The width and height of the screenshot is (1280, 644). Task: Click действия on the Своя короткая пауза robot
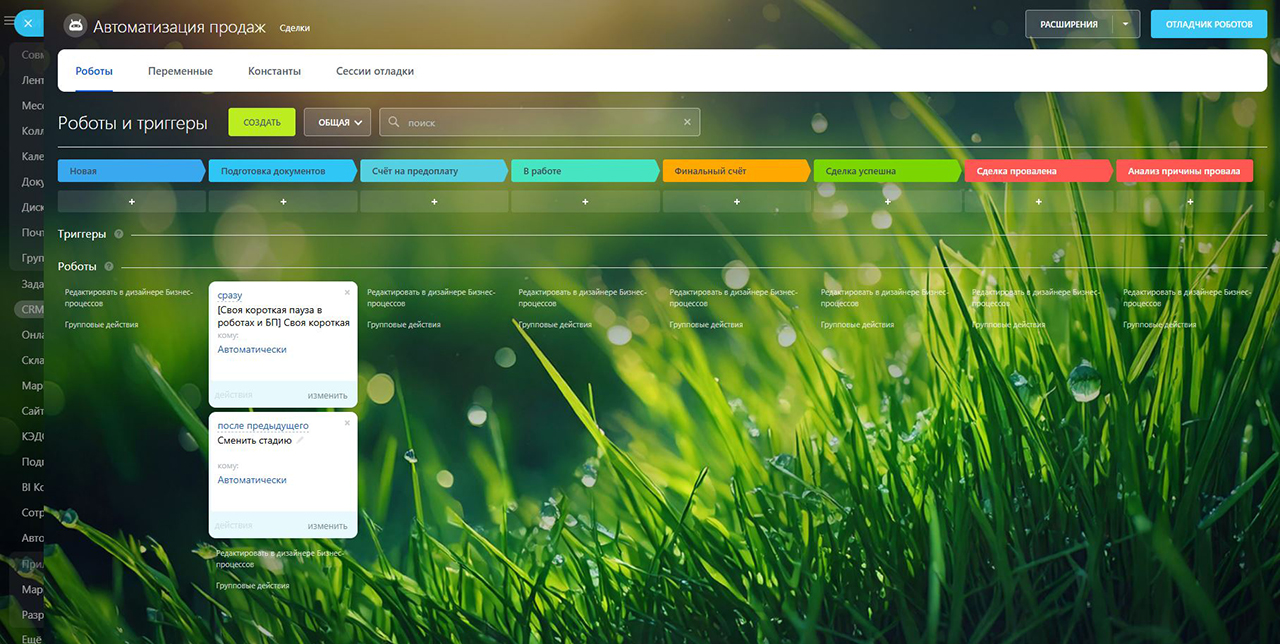click(x=233, y=395)
